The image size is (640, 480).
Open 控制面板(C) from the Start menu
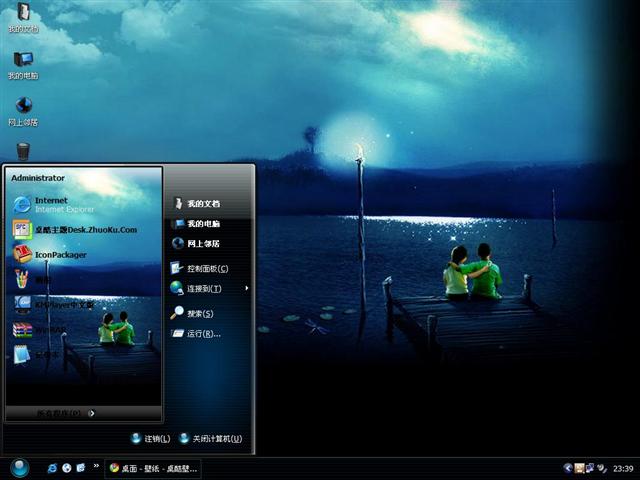point(207,268)
